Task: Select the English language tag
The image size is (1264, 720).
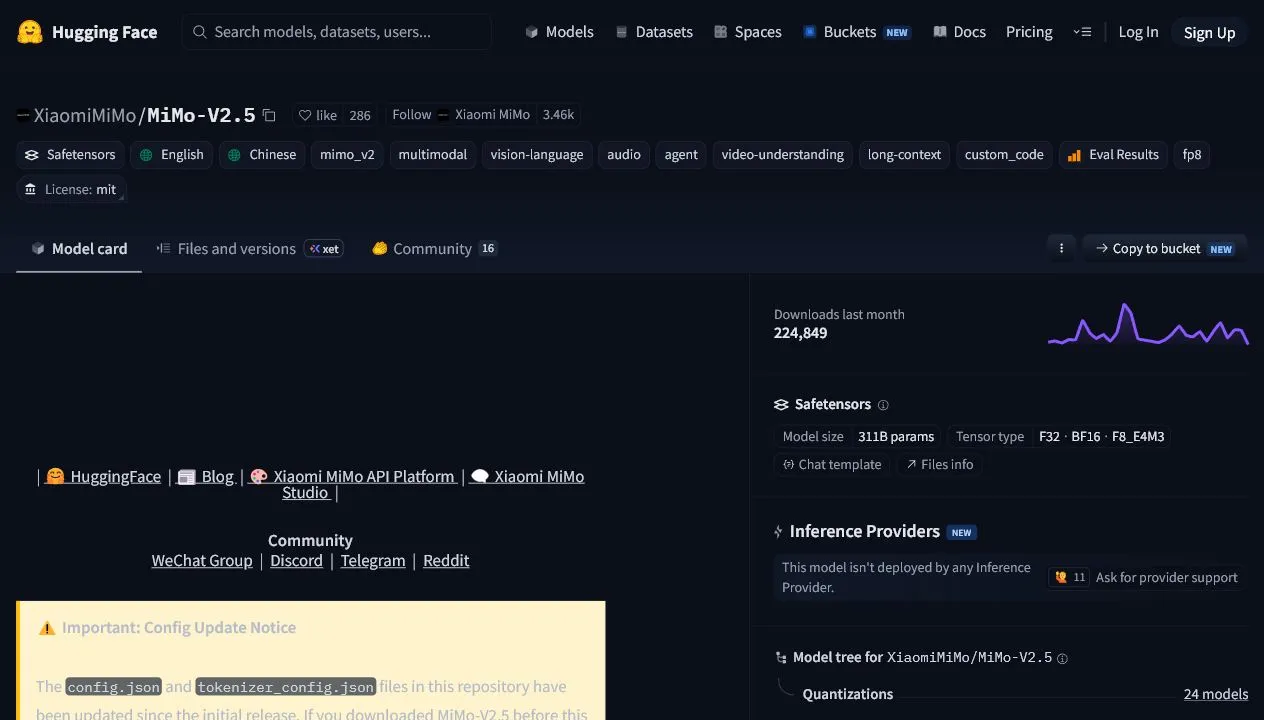Action: [x=171, y=155]
